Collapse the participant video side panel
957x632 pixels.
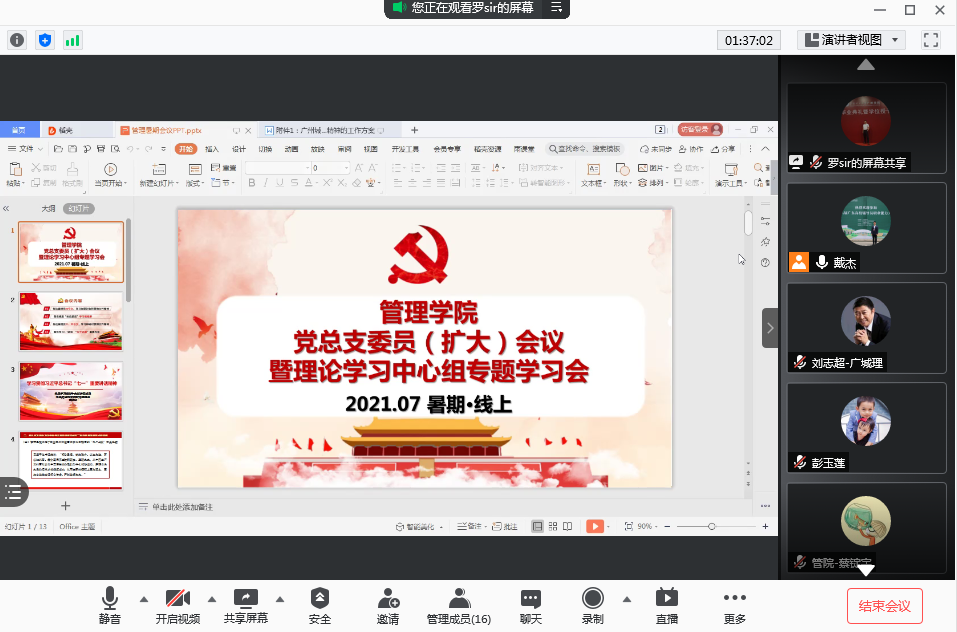[769, 328]
